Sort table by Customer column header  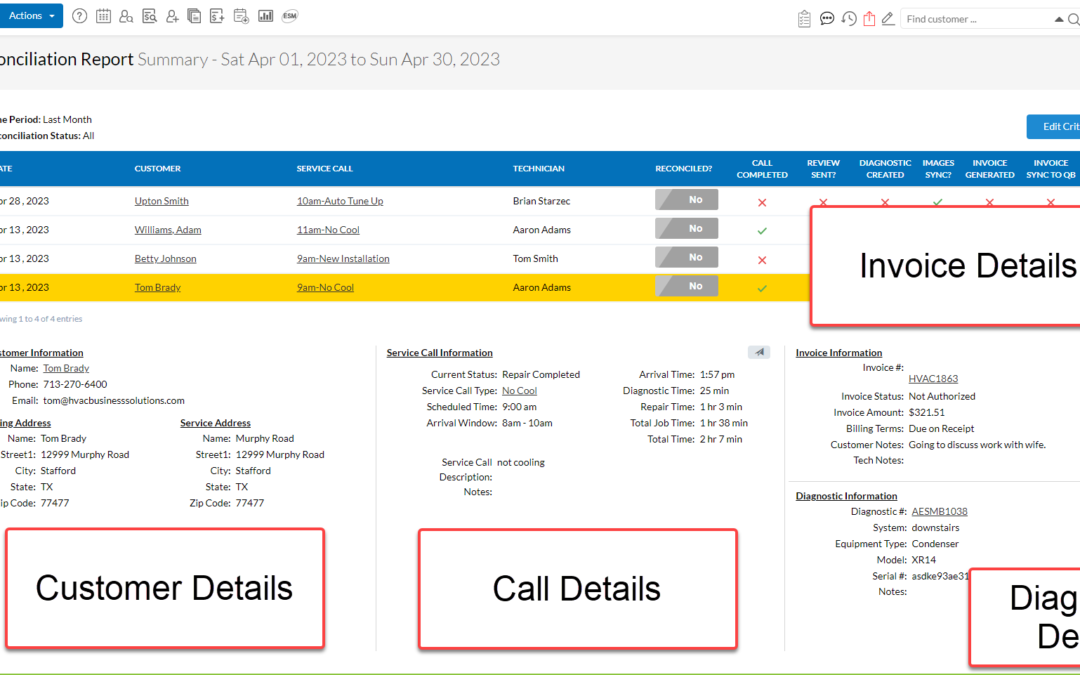[x=158, y=169]
